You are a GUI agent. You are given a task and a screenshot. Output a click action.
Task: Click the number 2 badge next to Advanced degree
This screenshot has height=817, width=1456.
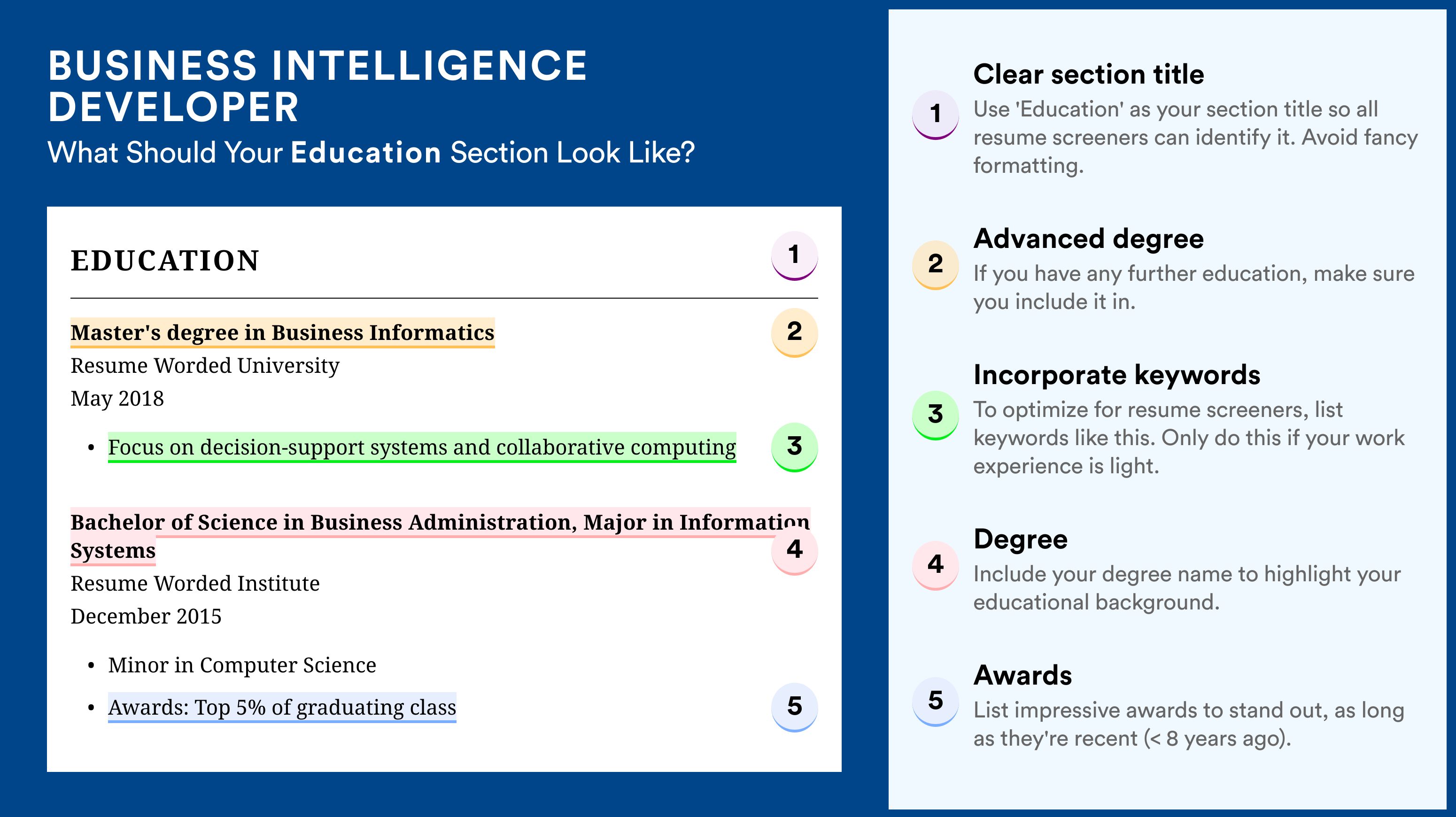[x=936, y=265]
